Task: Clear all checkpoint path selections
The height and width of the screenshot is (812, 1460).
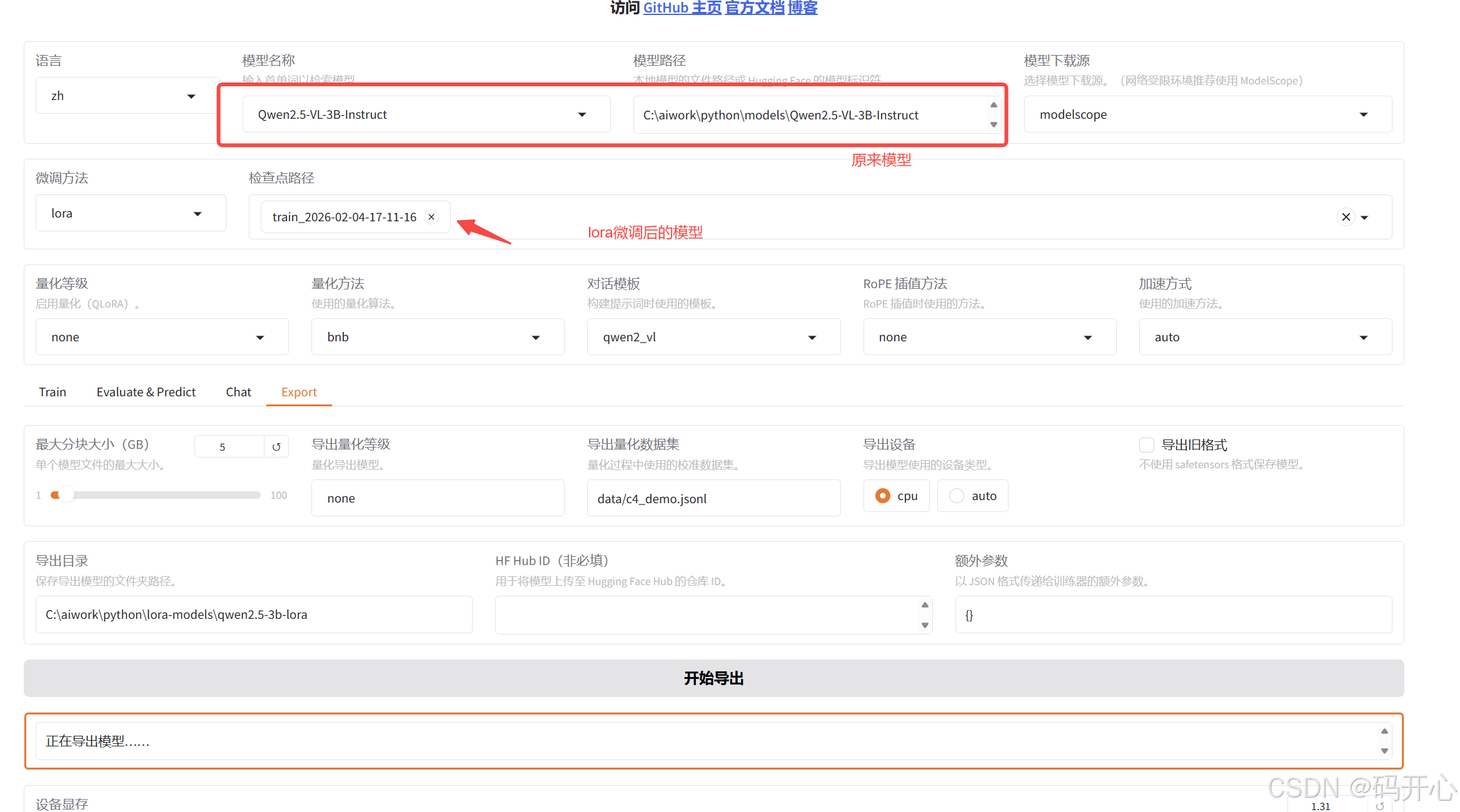Action: point(1346,217)
